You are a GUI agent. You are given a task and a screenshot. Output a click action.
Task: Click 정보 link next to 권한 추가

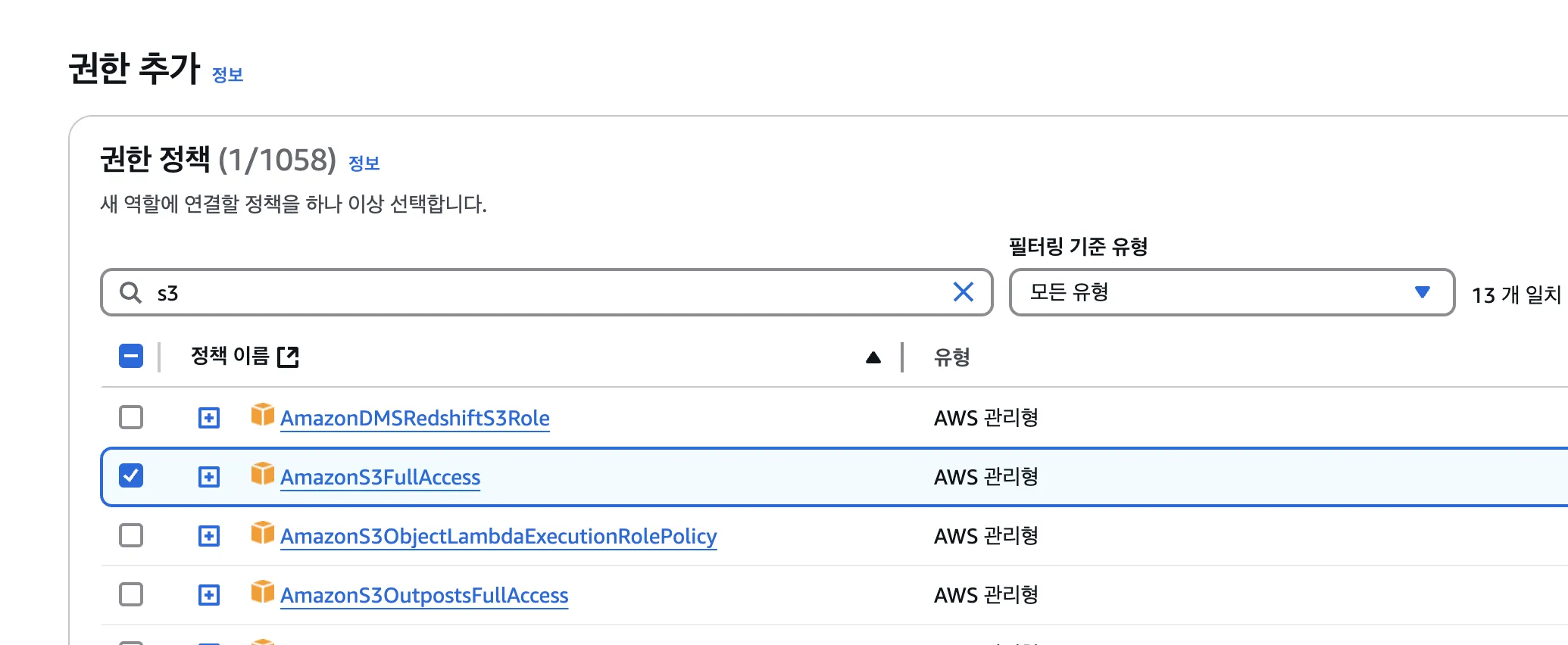[x=227, y=75]
